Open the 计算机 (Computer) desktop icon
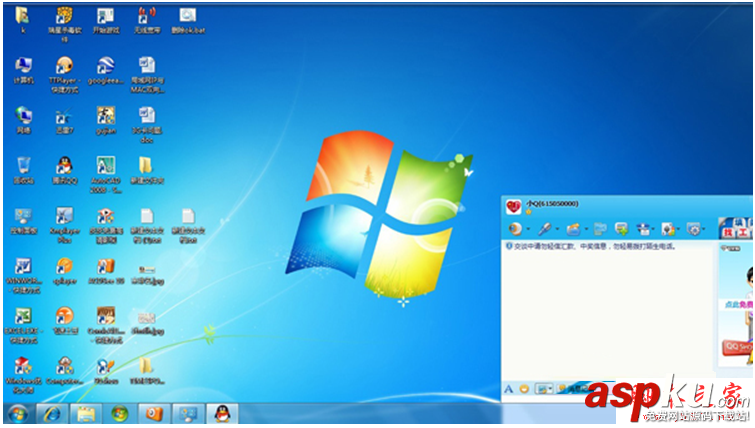This screenshot has width=755, height=428. (x=23, y=65)
